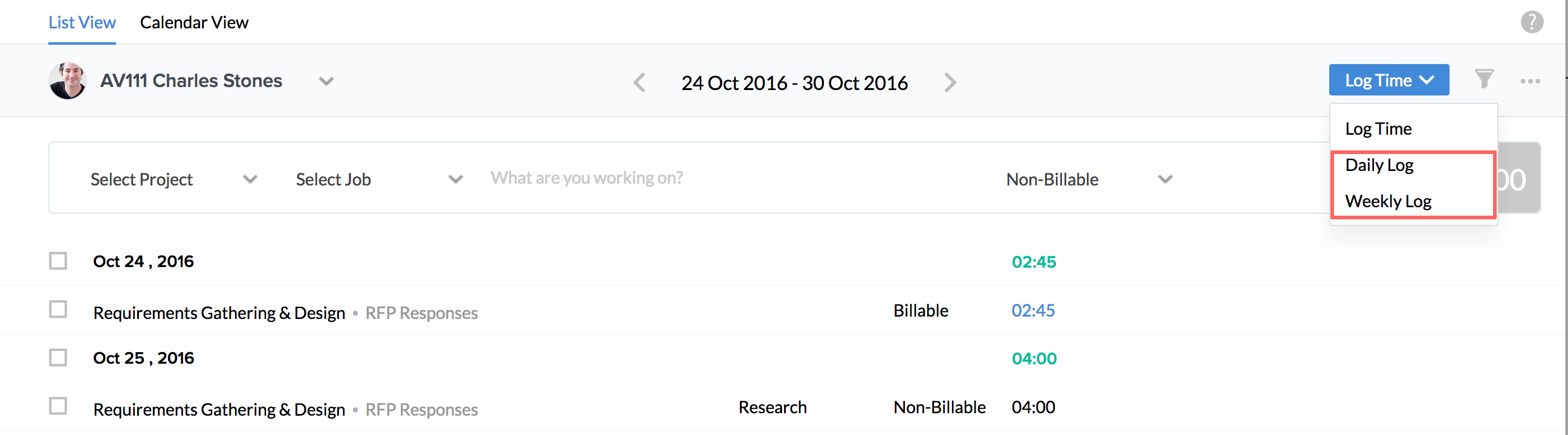Choose Weekly Log from the menu
This screenshot has width=1568, height=435.
(1388, 201)
